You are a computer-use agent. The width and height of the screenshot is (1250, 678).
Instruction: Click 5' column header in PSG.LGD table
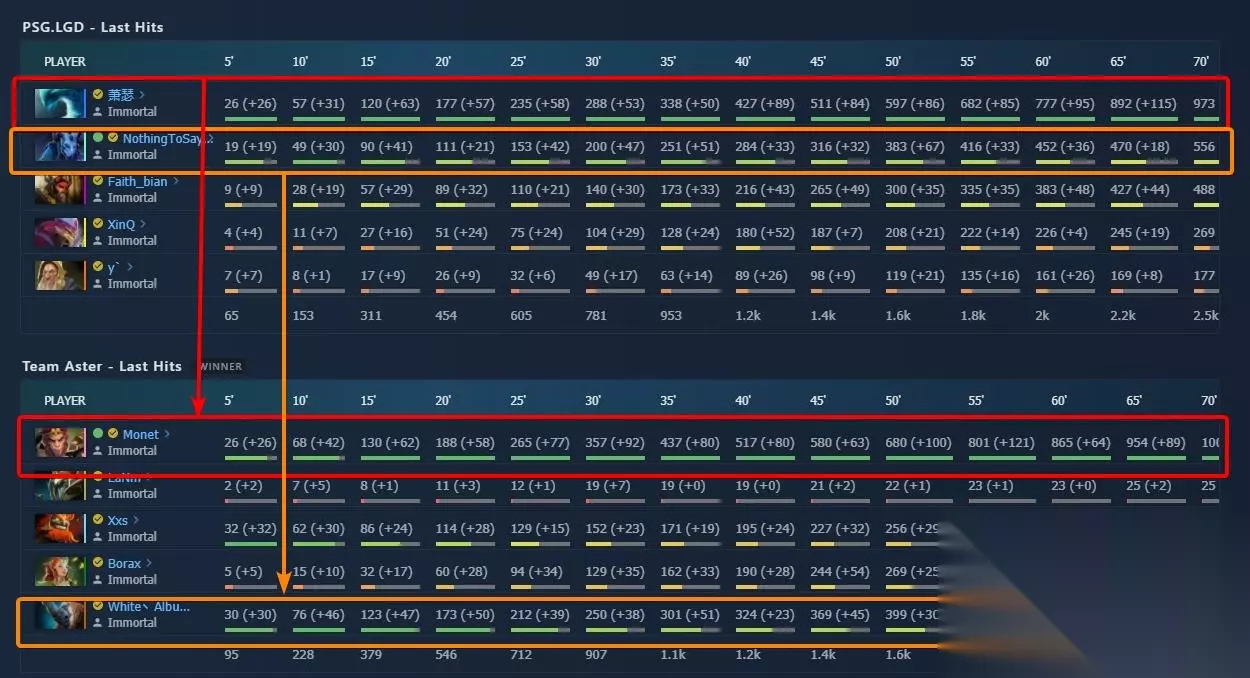click(229, 61)
